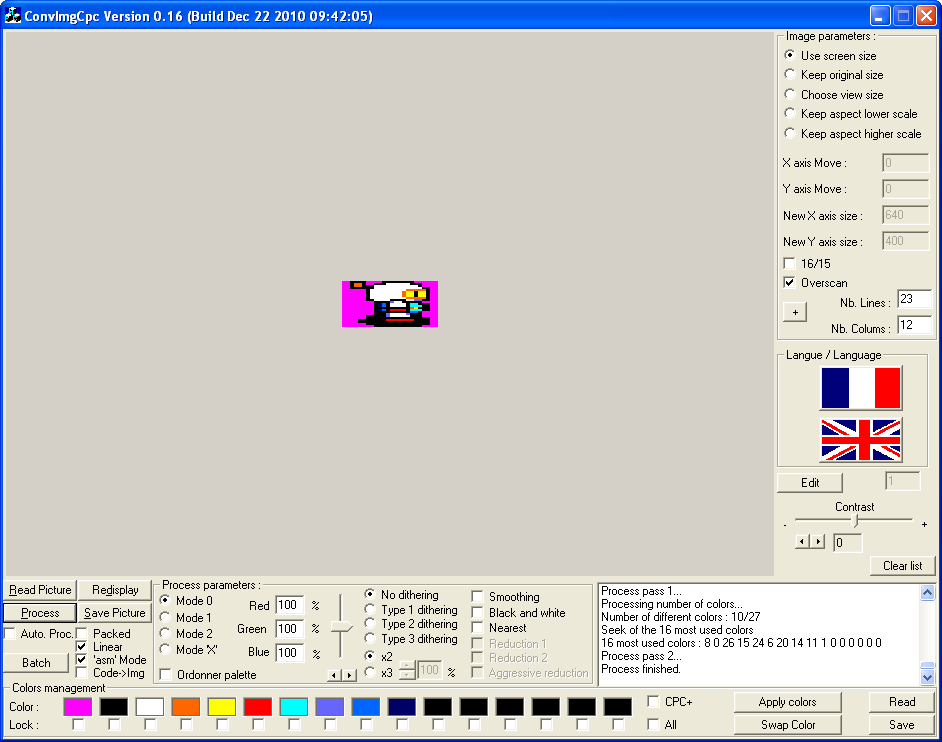The image size is (942, 742).
Task: Click the magenta color swatch
Action: (x=77, y=707)
